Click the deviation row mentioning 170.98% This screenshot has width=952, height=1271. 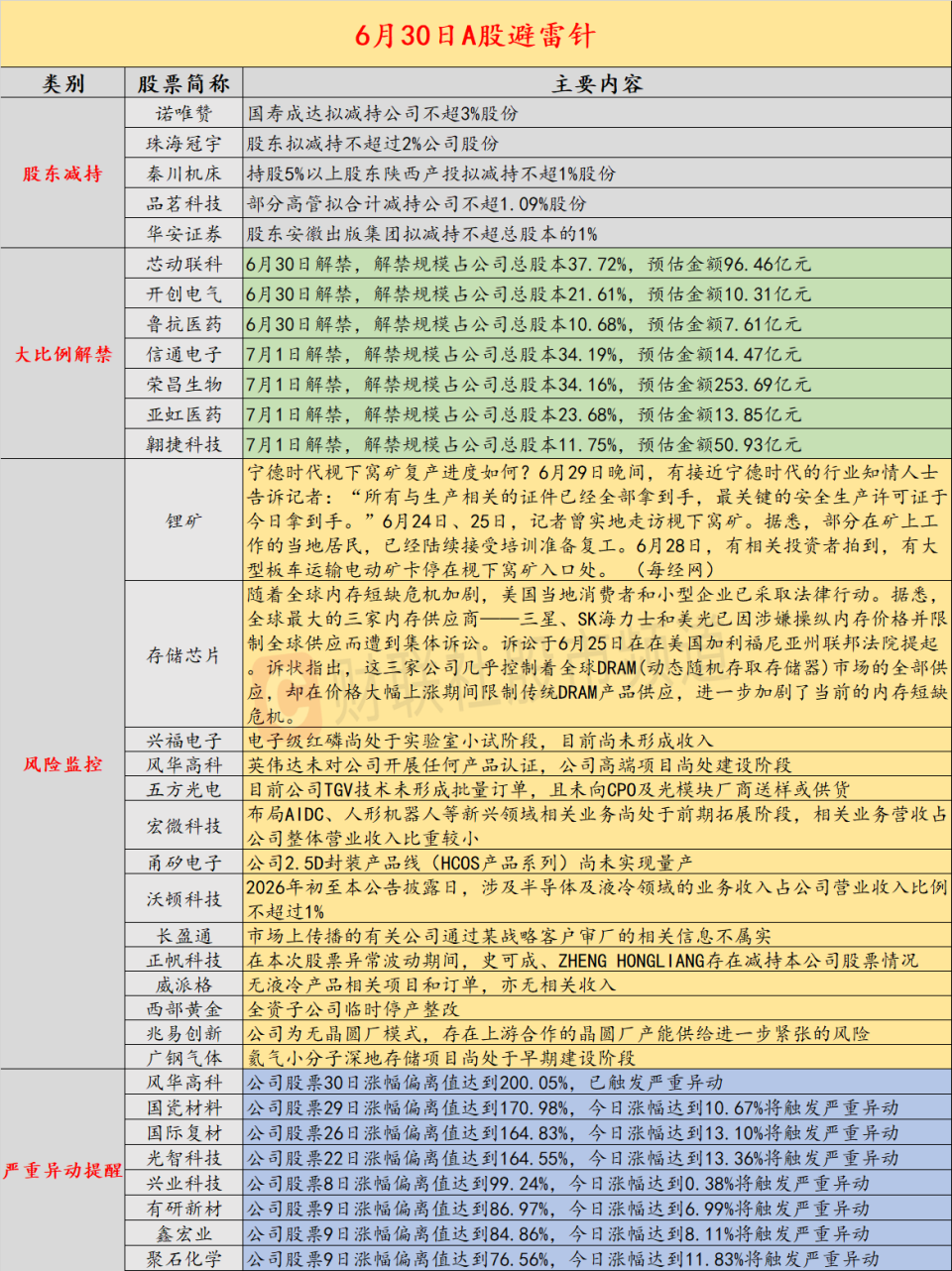click(597, 1108)
